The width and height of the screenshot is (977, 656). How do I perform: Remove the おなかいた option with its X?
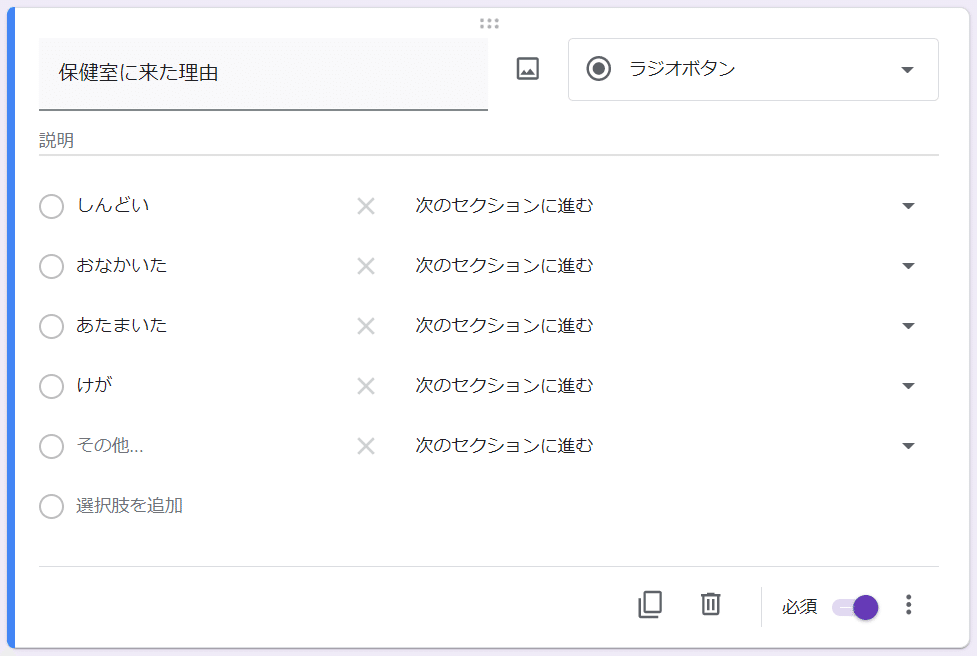pos(366,266)
